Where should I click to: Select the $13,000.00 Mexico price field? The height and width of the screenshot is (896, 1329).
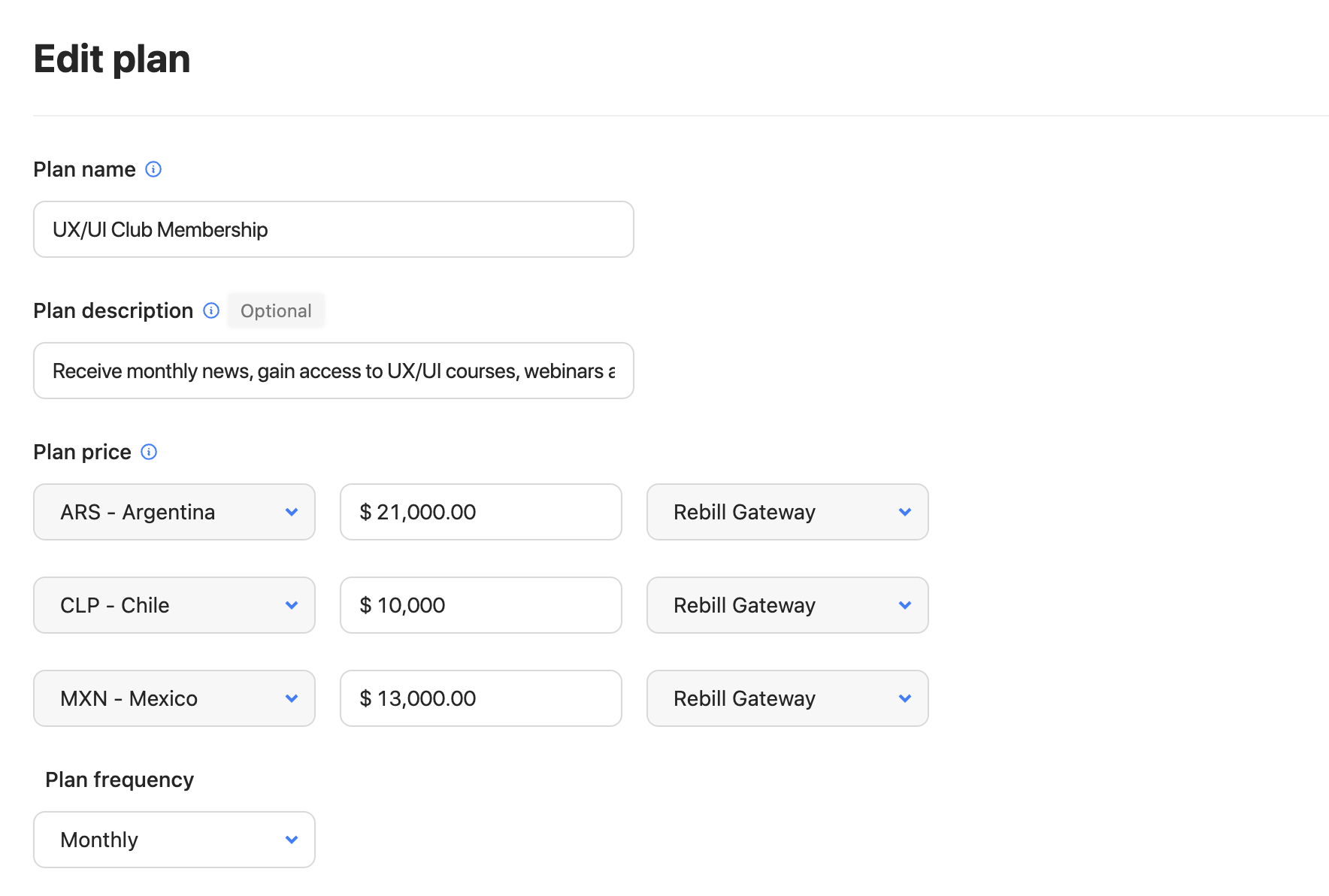pyautogui.click(x=480, y=698)
